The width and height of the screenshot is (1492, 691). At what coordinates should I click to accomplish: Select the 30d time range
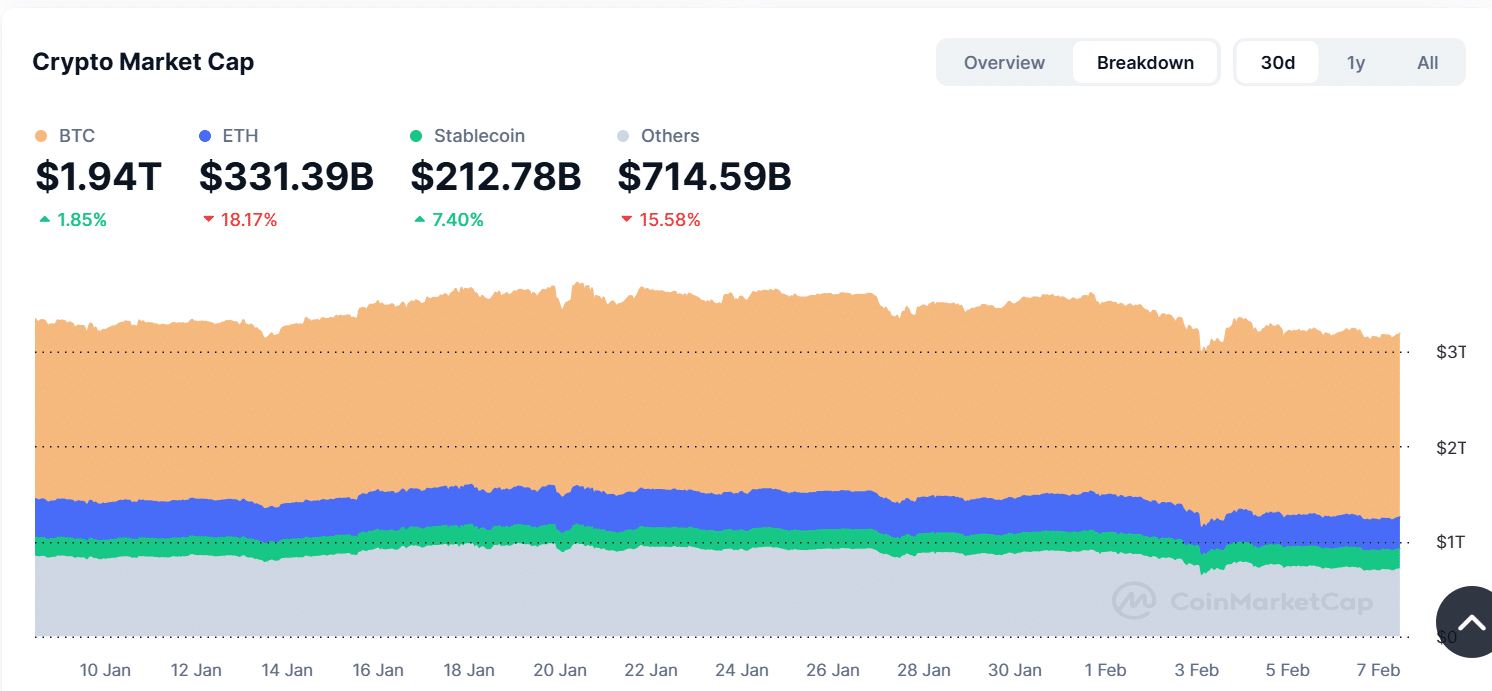coord(1277,63)
